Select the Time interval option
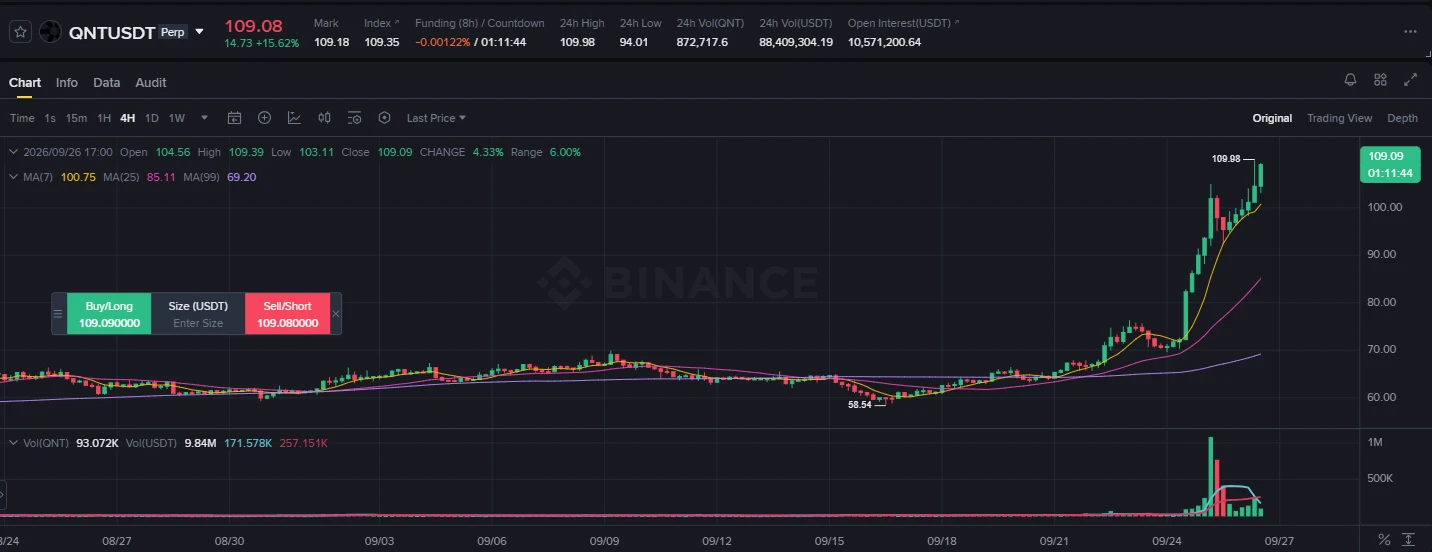 pyautogui.click(x=22, y=118)
